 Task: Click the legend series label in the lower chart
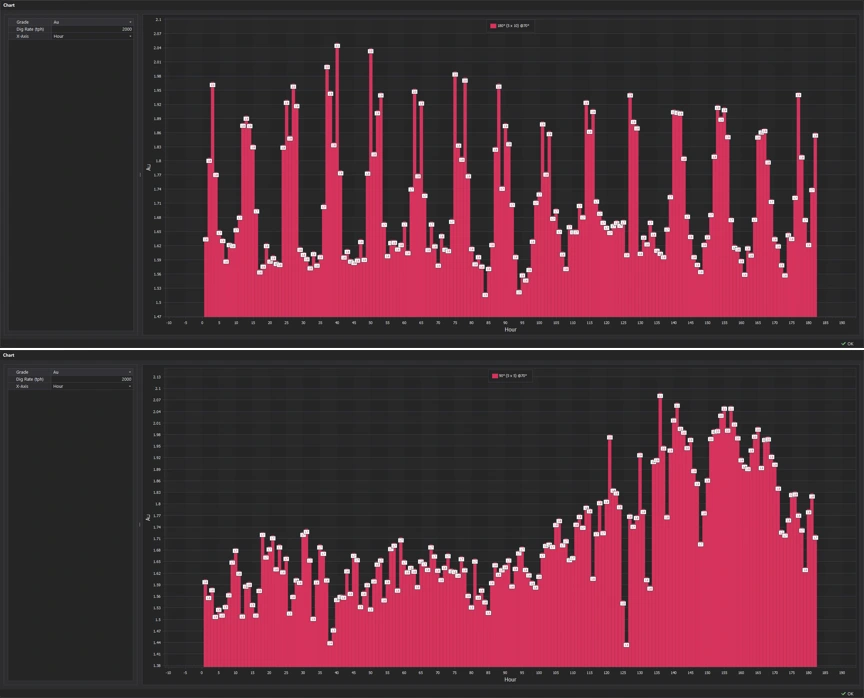coord(513,376)
